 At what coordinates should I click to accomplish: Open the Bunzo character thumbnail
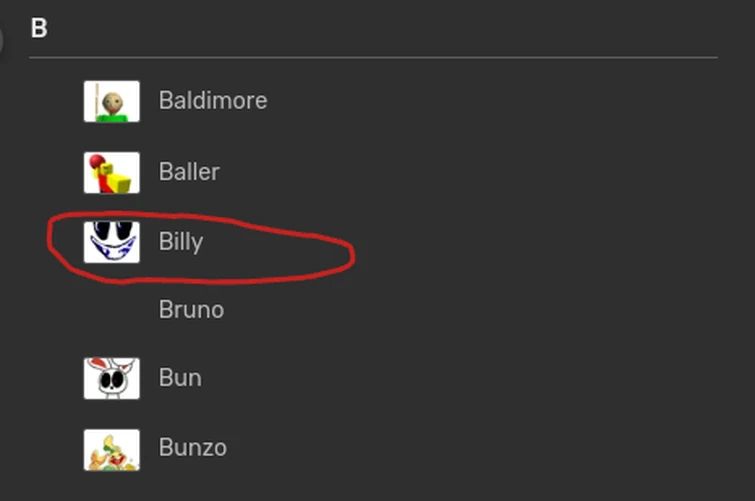[x=111, y=449]
